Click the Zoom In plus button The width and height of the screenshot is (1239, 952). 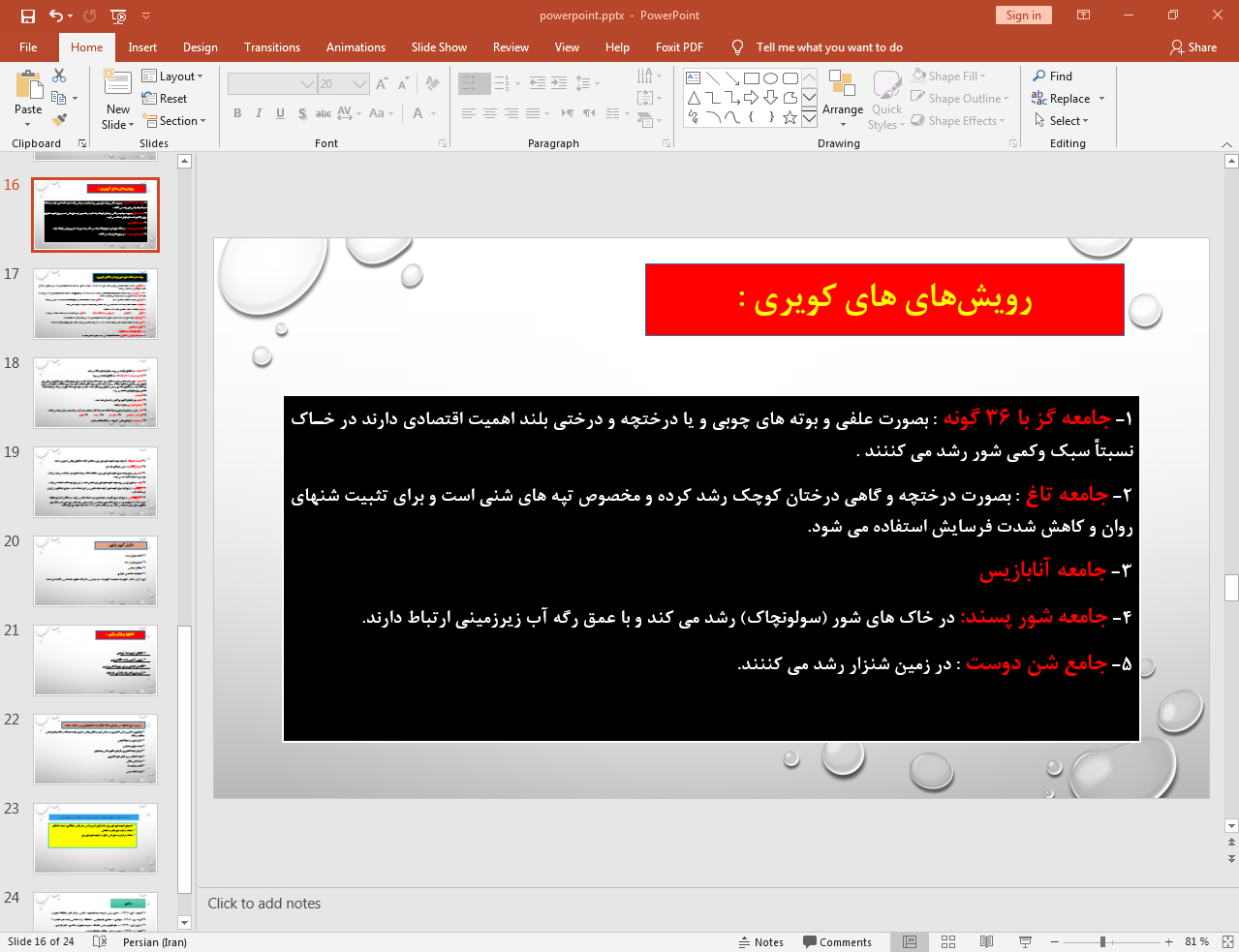coord(1169,941)
